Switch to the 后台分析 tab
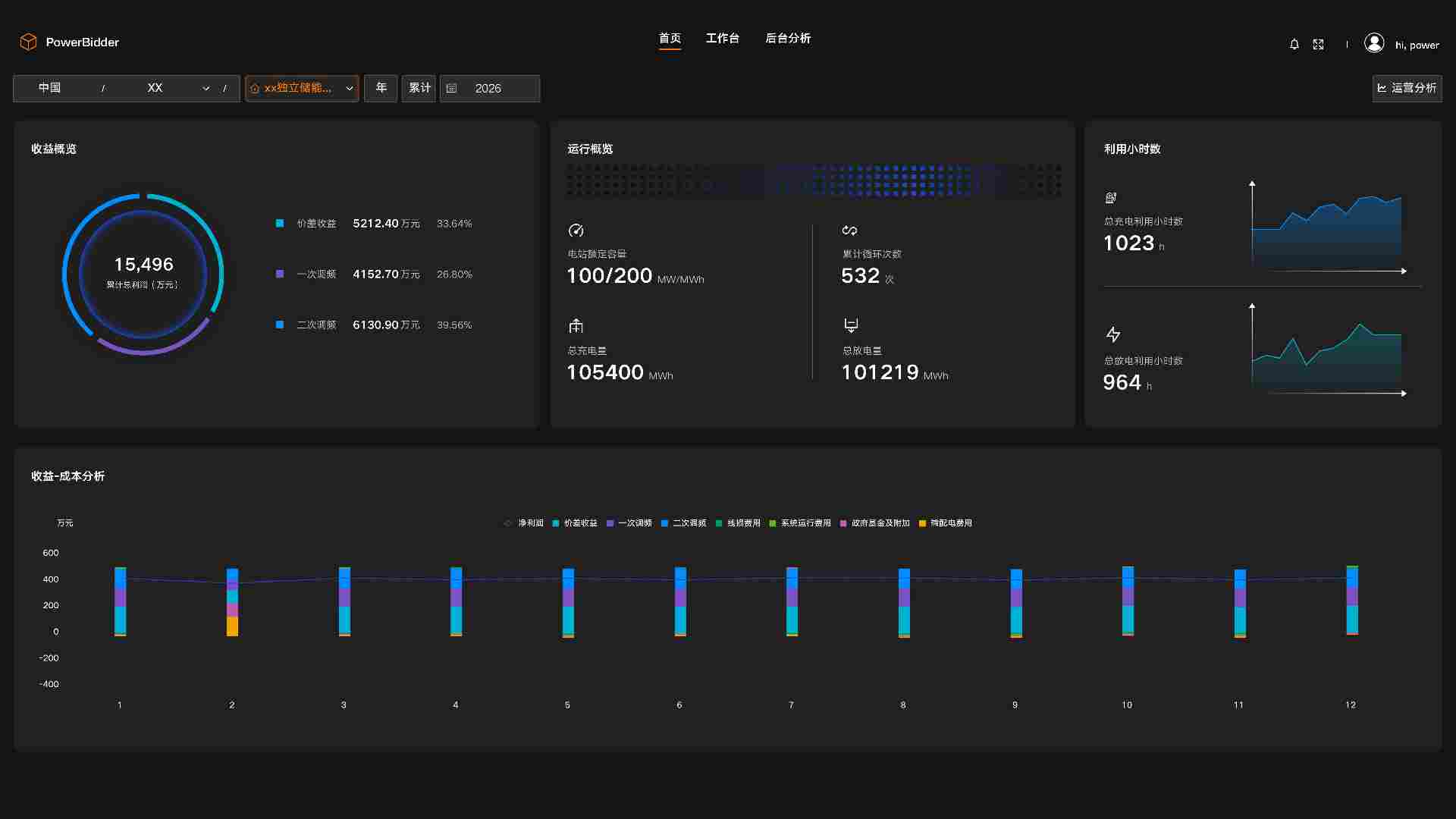The image size is (1456, 819). click(x=788, y=39)
